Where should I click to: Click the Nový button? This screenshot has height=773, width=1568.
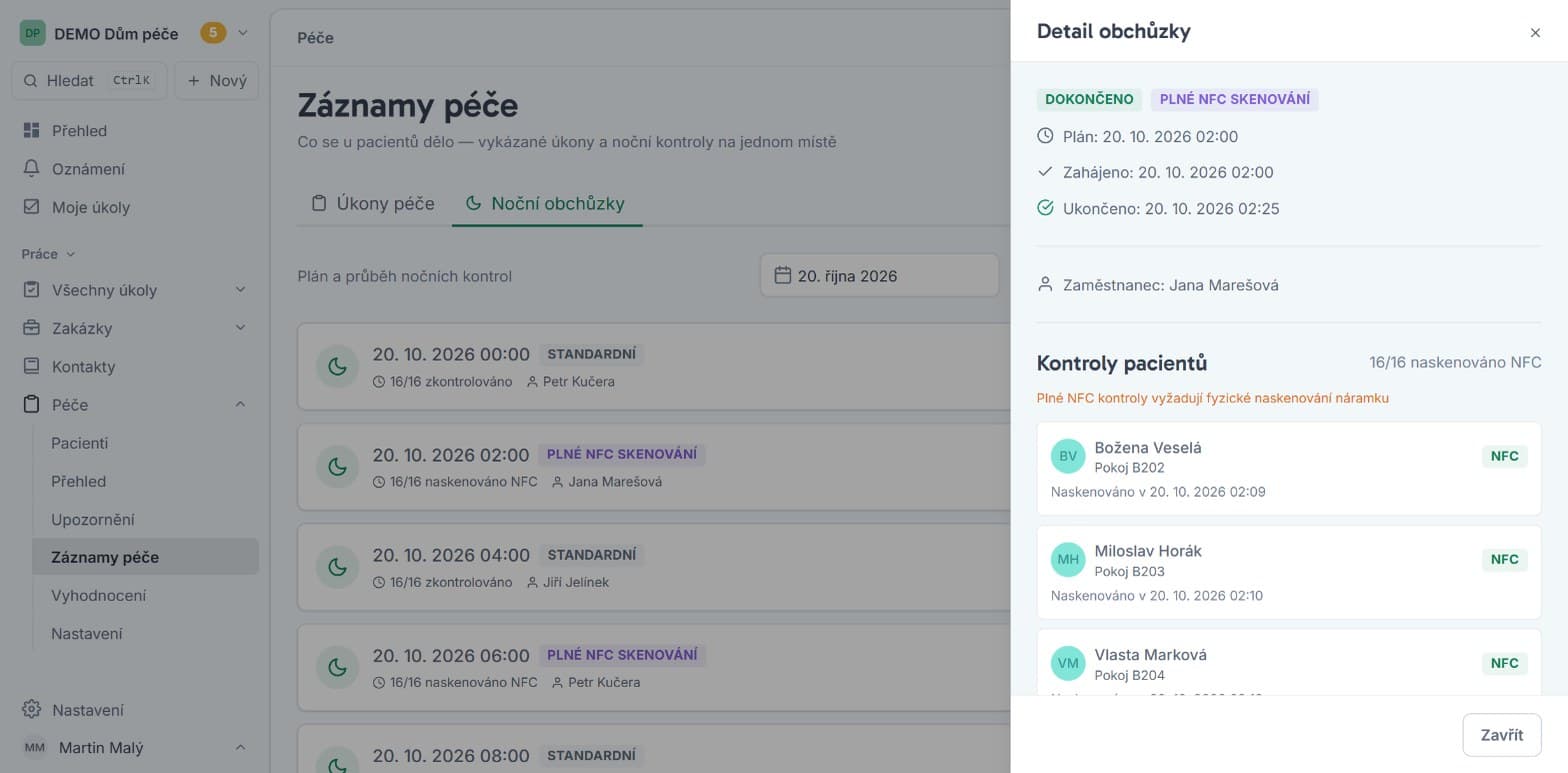click(217, 81)
